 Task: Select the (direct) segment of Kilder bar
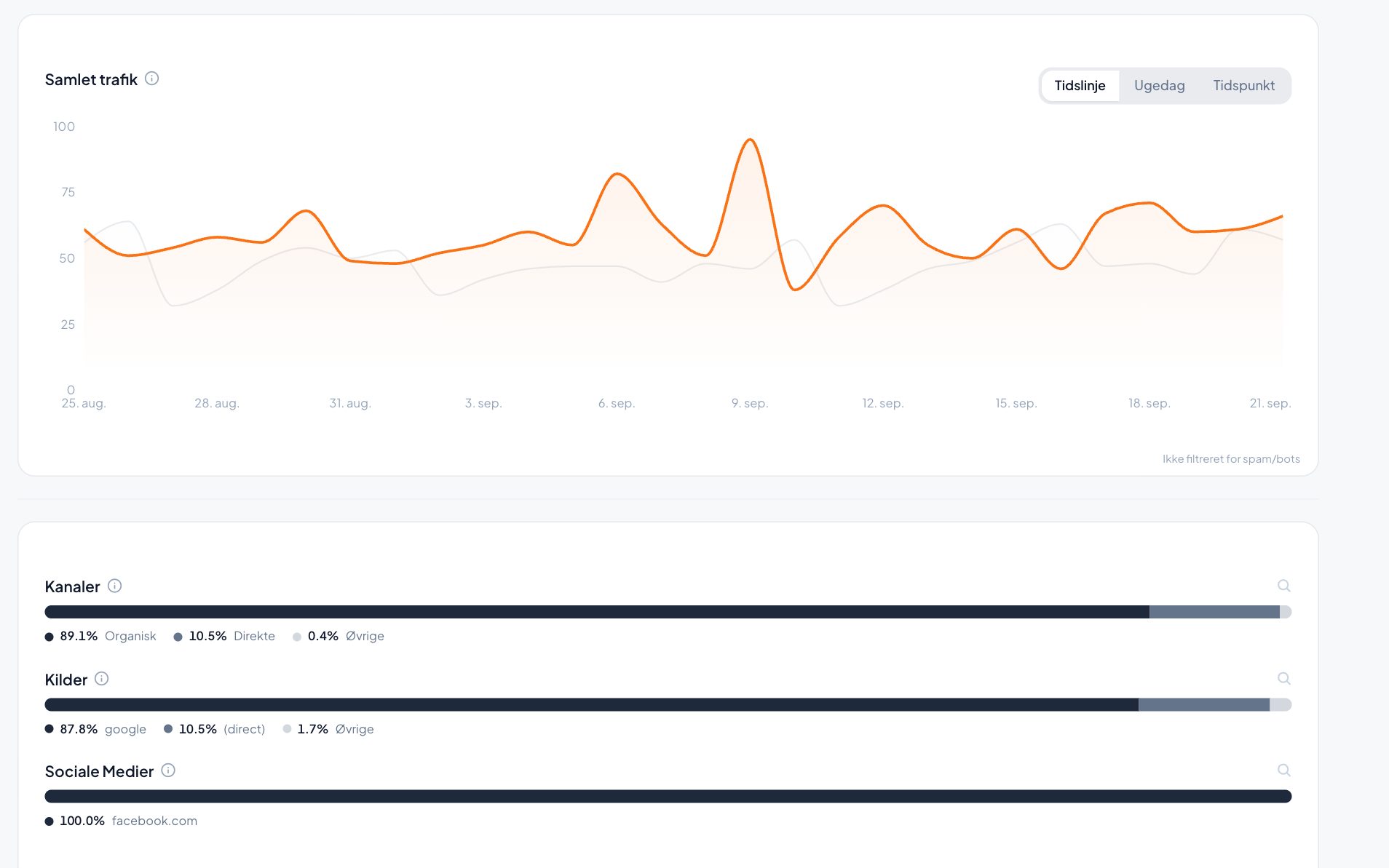pyautogui.click(x=1204, y=704)
